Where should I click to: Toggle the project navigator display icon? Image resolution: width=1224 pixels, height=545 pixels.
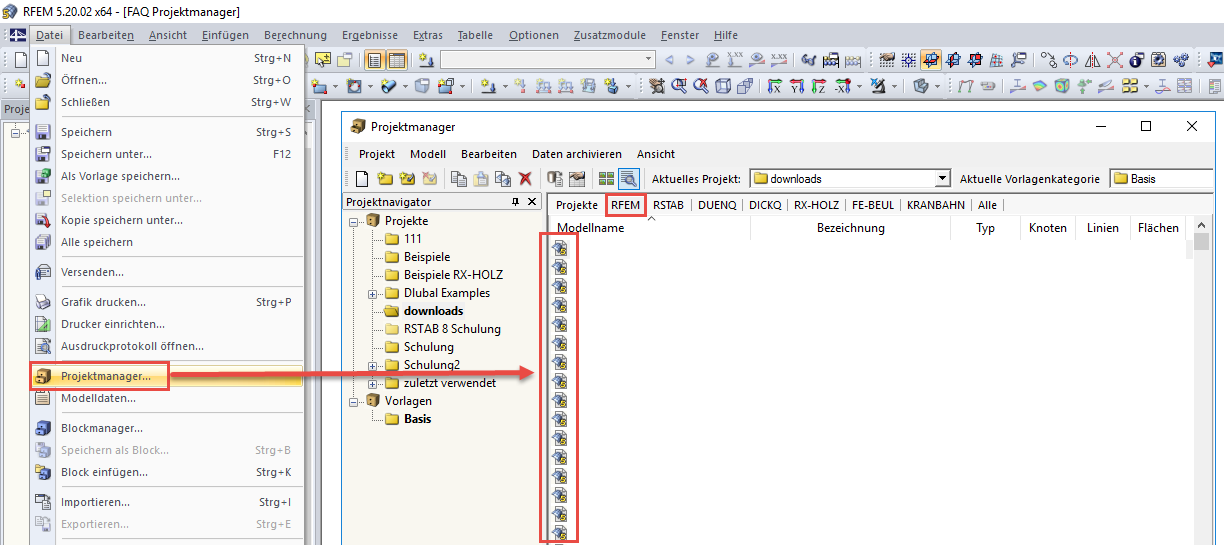[x=375, y=60]
